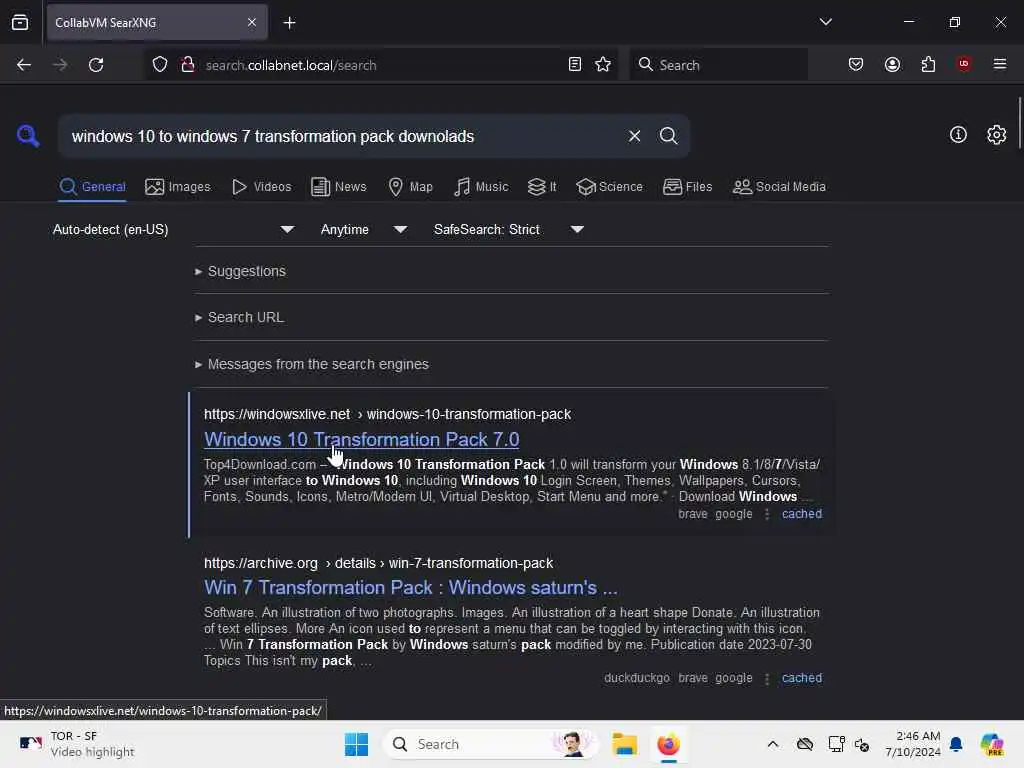Viewport: 1024px width, 768px height.
Task: Open Windows 10 Transformation Pack 7.0 link
Action: tap(361, 440)
